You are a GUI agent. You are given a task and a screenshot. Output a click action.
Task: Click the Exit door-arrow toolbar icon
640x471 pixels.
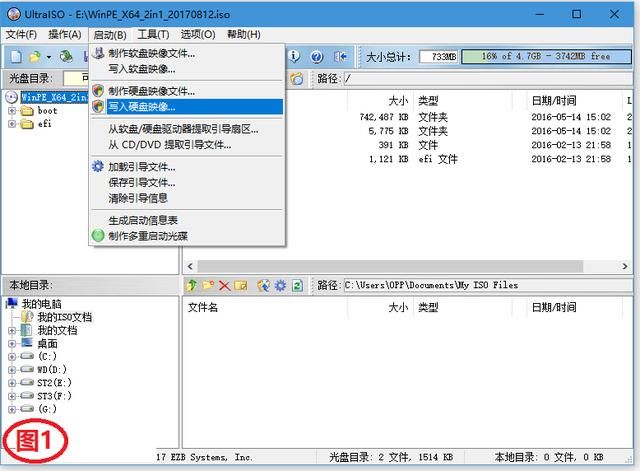click(x=340, y=56)
